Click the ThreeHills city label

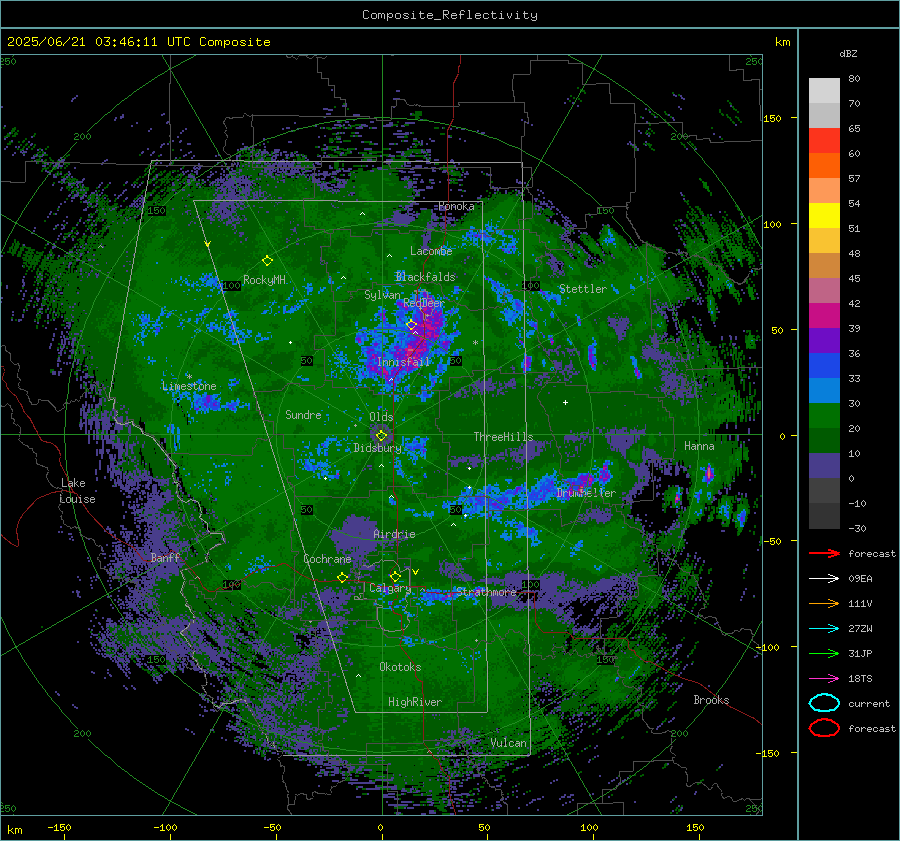tap(503, 437)
